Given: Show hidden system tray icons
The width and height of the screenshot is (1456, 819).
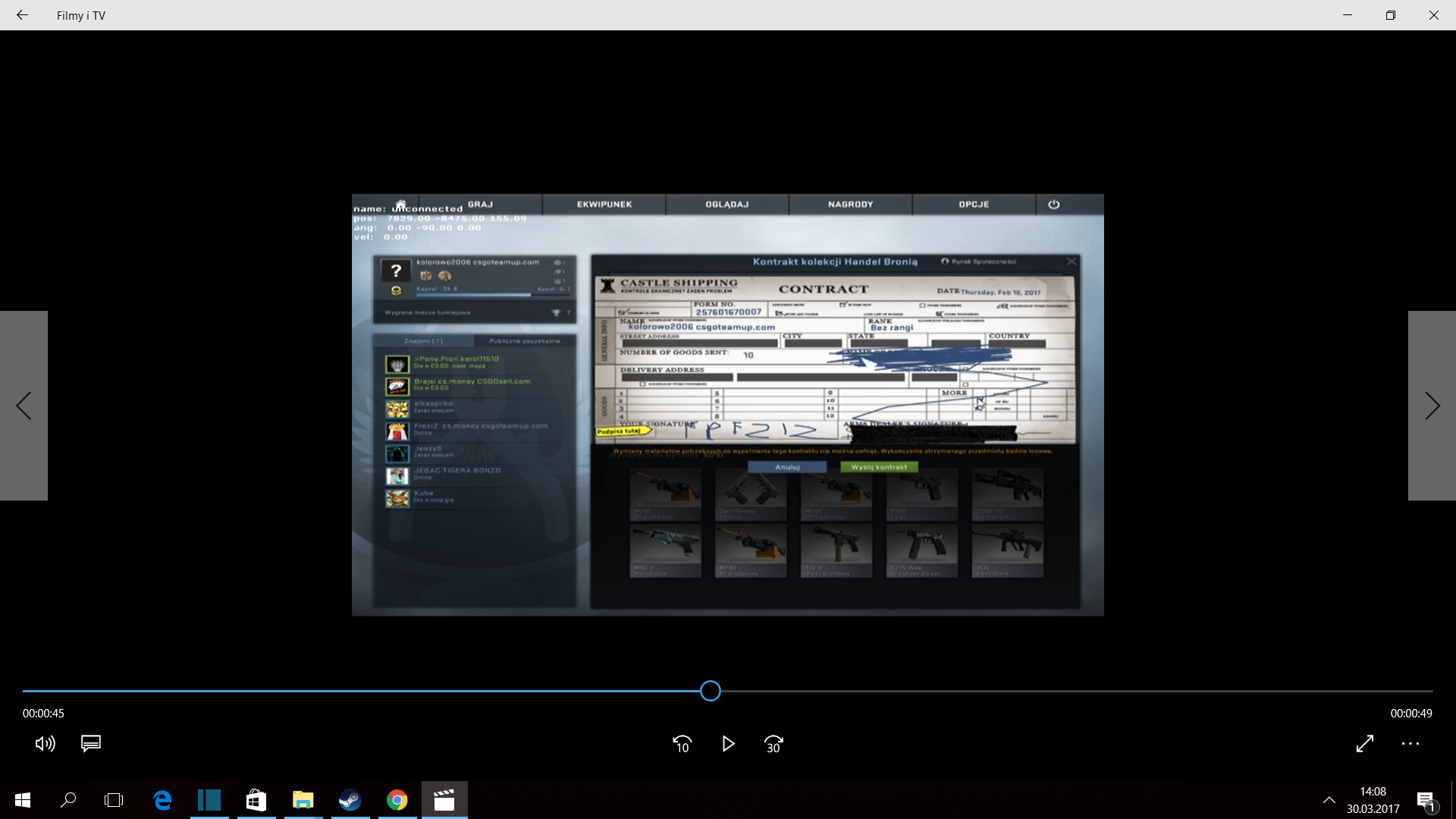Looking at the screenshot, I should (x=1329, y=800).
